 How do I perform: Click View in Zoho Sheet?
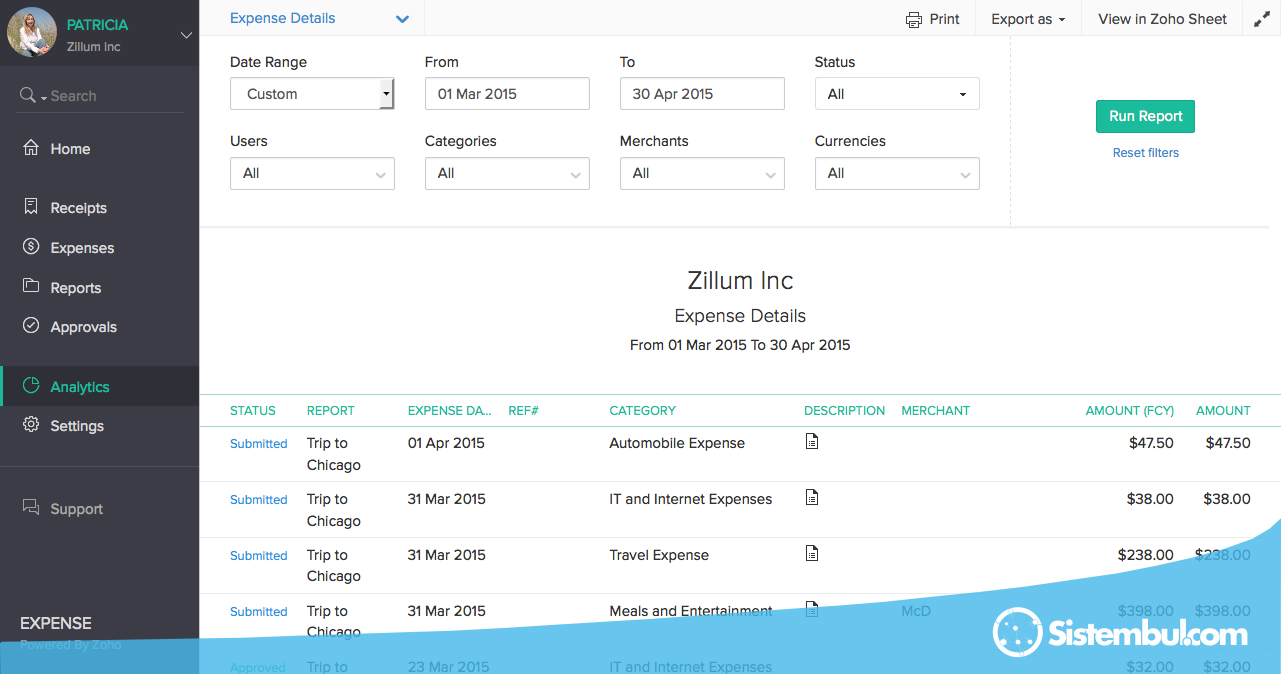pyautogui.click(x=1162, y=19)
